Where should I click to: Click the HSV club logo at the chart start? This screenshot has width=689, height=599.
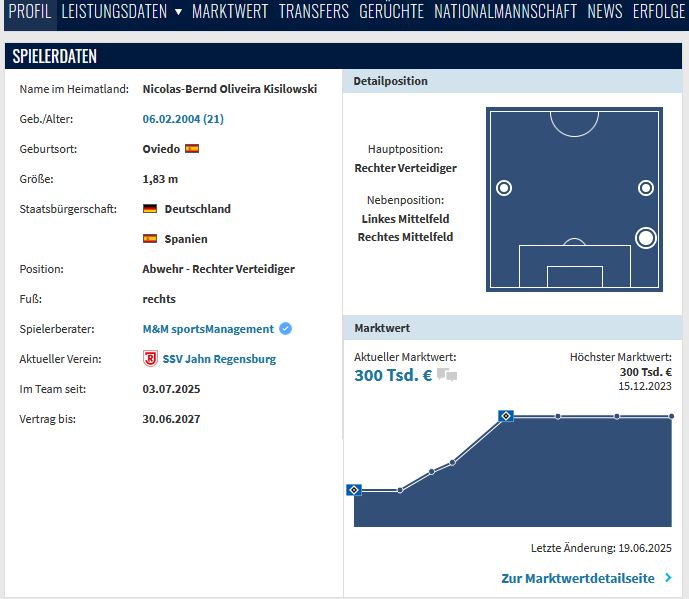pos(354,490)
